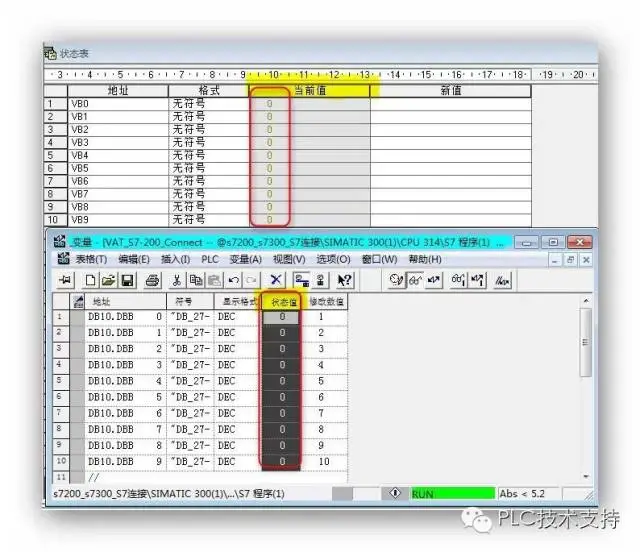Click the variable window title bar icon

click(60, 241)
